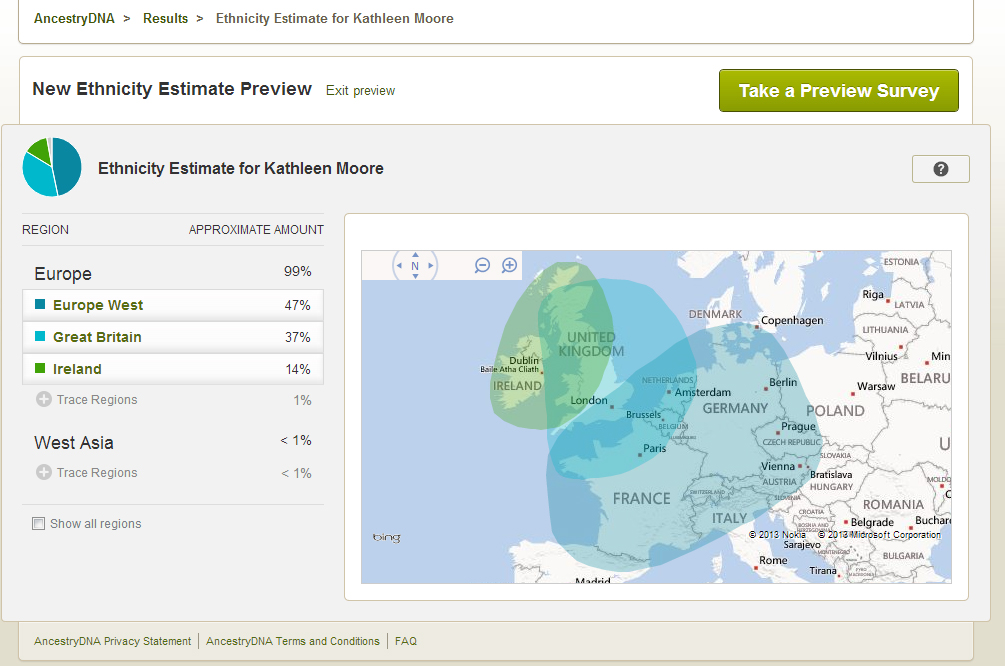Zoom out on the ethnicity map
The width and height of the screenshot is (1005, 666).
482,265
